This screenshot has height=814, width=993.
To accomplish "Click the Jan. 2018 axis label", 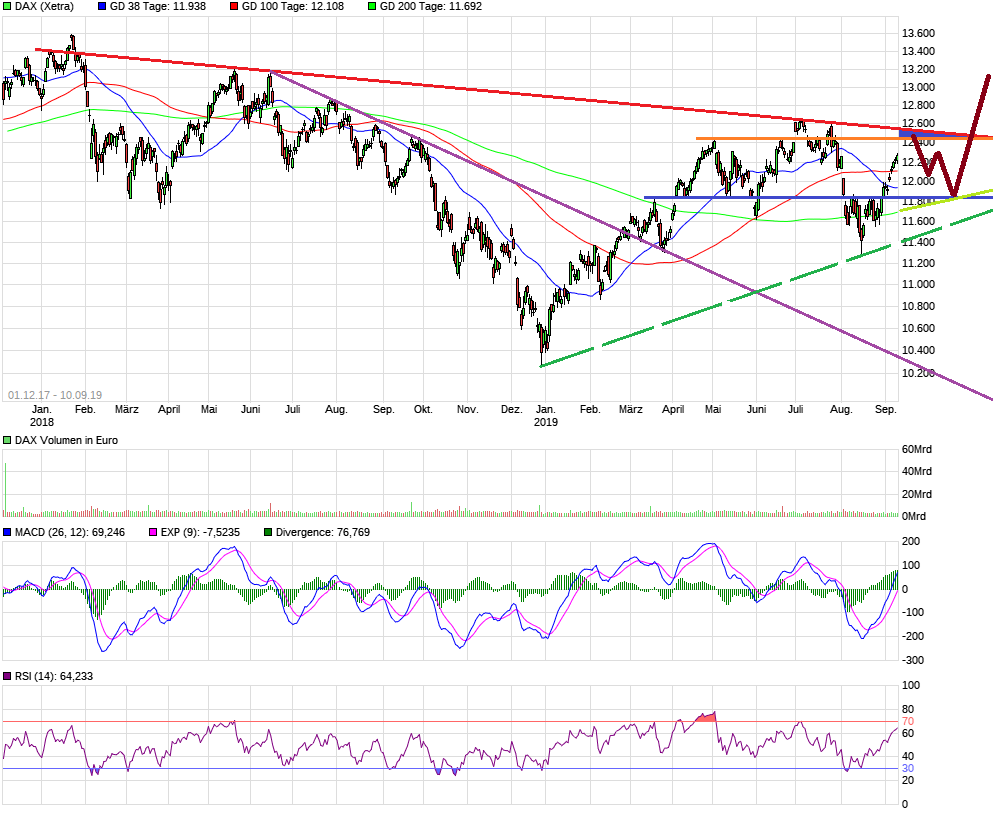I will tap(42, 415).
